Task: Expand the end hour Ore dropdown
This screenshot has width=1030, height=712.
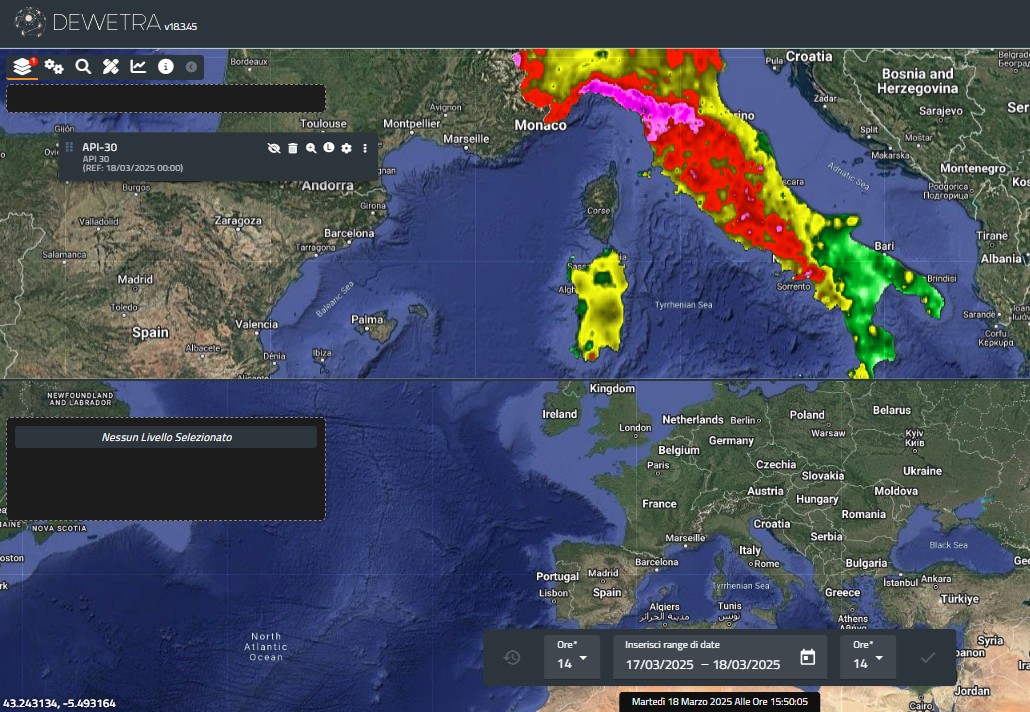Action: pyautogui.click(x=867, y=658)
